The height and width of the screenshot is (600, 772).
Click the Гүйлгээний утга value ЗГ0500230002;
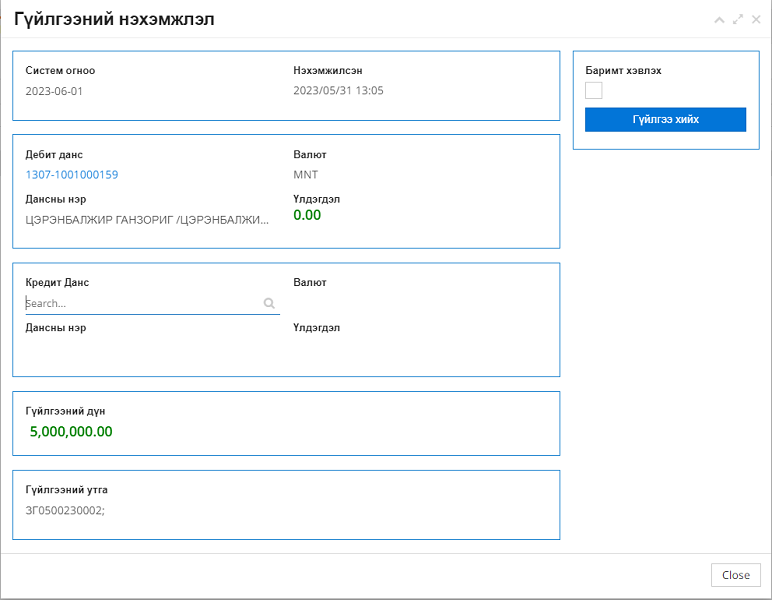65,510
